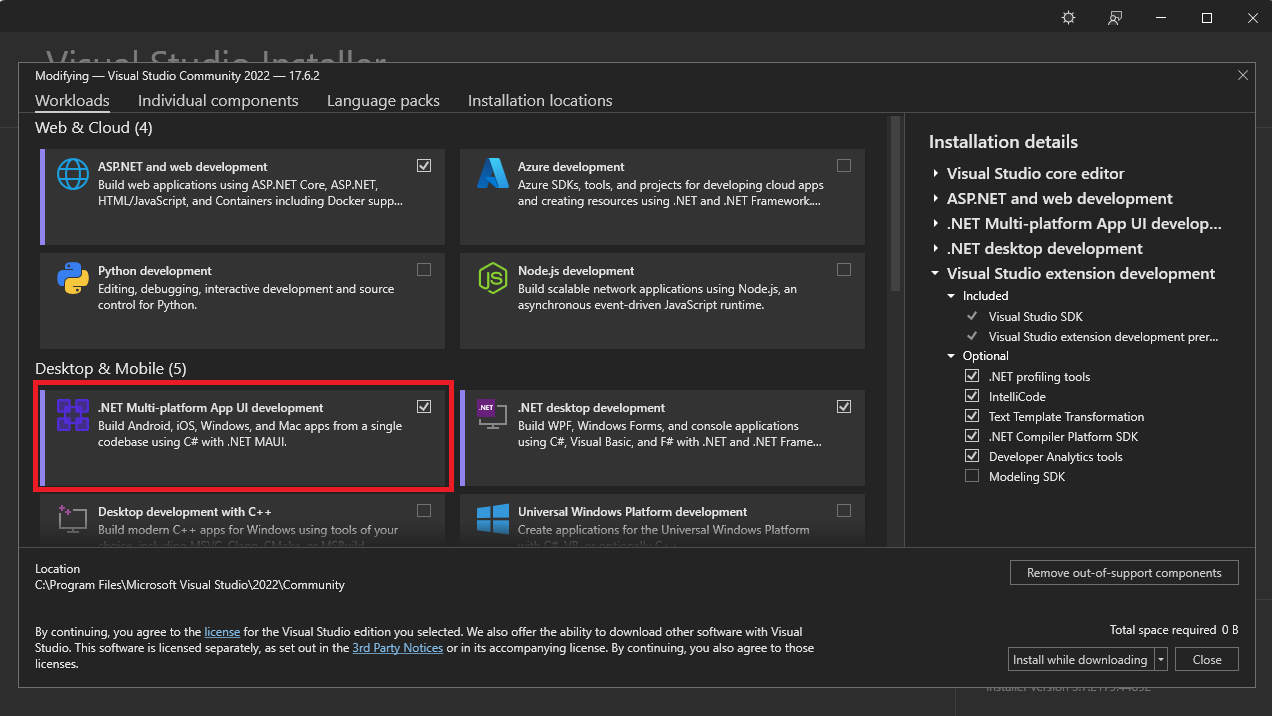The height and width of the screenshot is (716, 1272).
Task: Click the ASP.NET globe icon
Action: click(x=73, y=174)
